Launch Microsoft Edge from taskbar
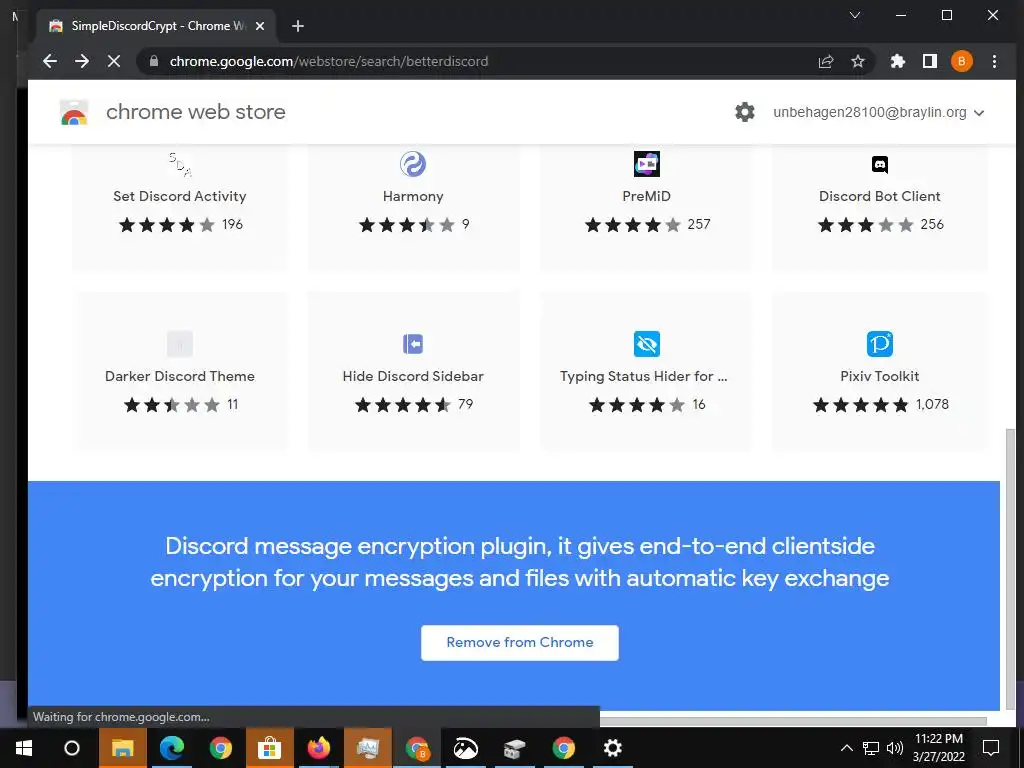1024x768 pixels. click(x=172, y=748)
